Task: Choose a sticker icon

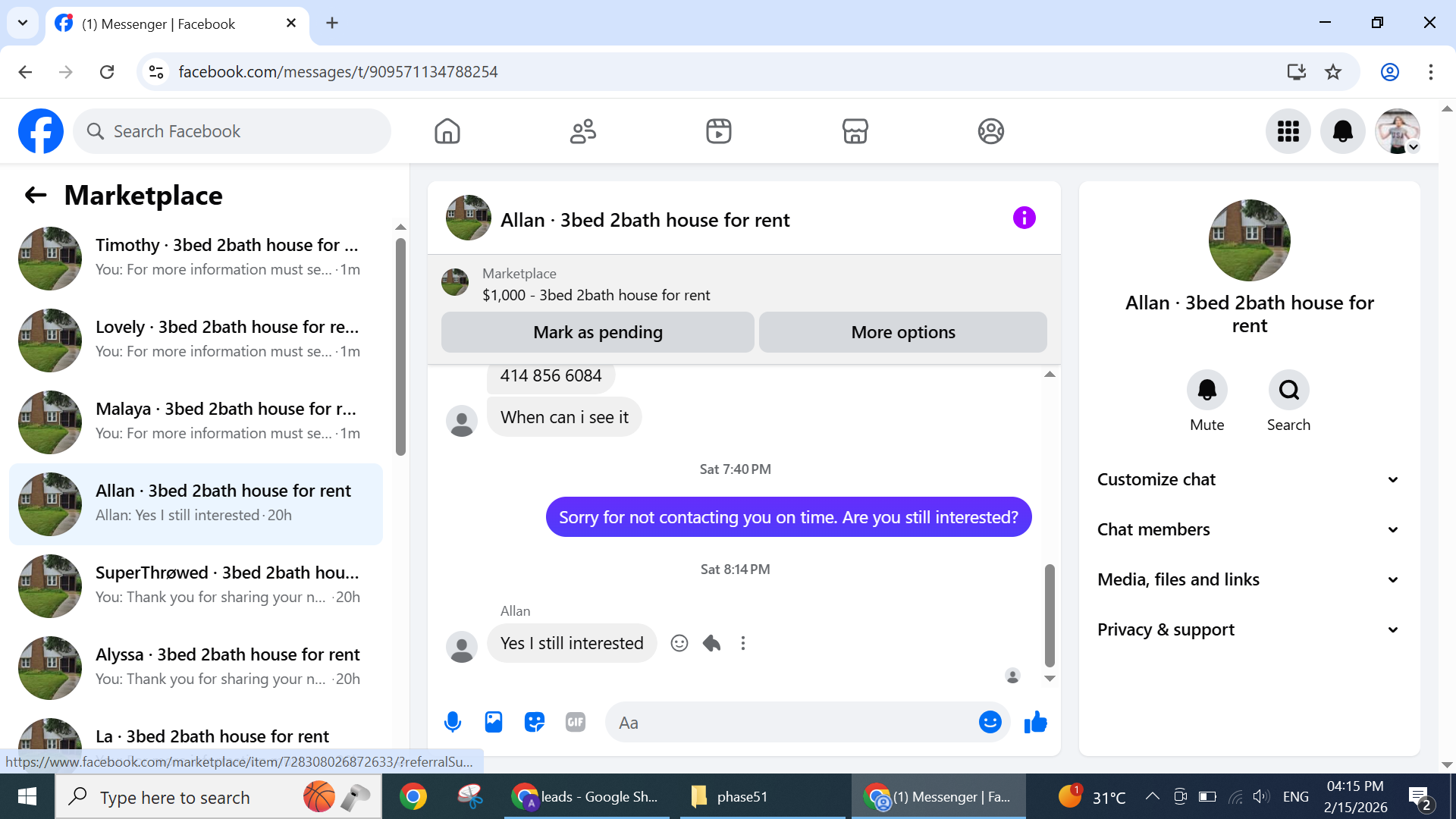Action: pyautogui.click(x=535, y=722)
